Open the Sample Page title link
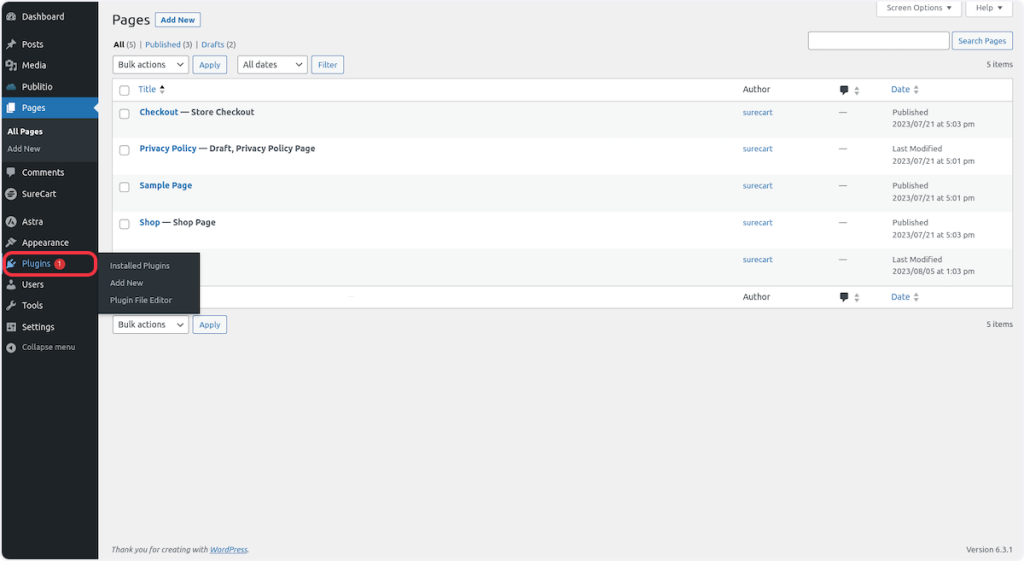The height and width of the screenshot is (561, 1024). (166, 186)
